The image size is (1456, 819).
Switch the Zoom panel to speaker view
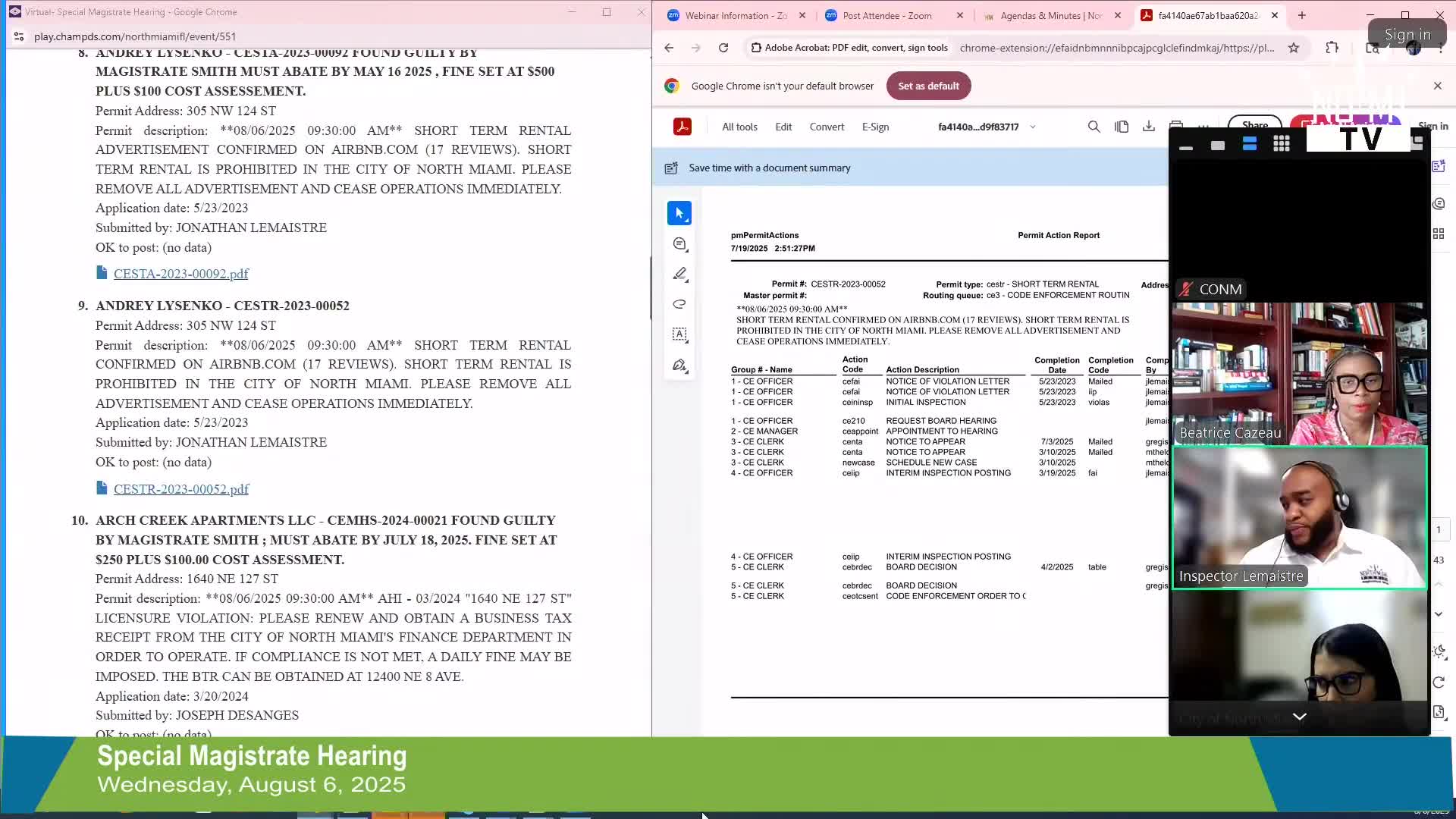pyautogui.click(x=1249, y=143)
